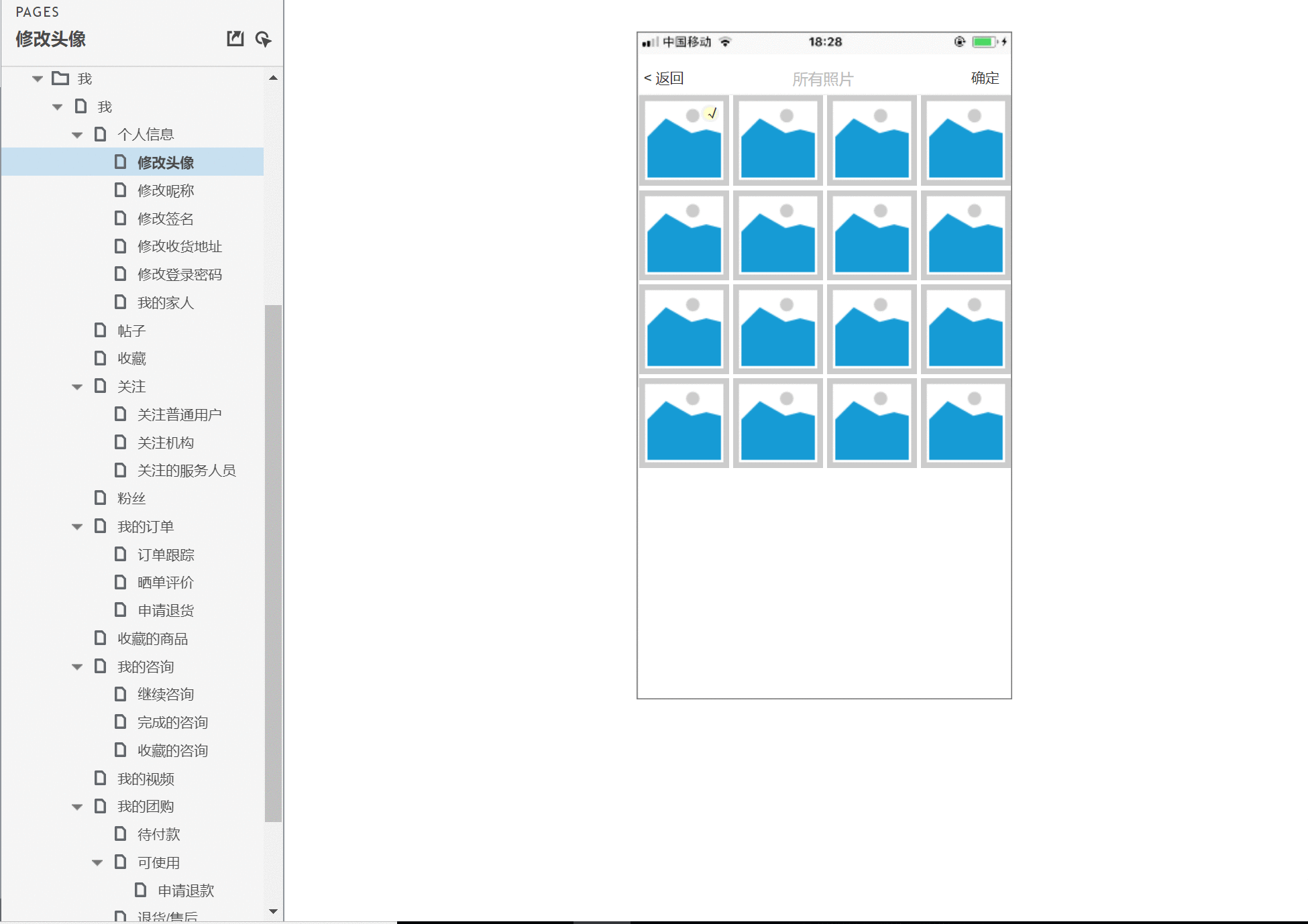Image resolution: width=1308 pixels, height=924 pixels.
Task: Tap the 确定 confirm button
Action: (x=985, y=78)
